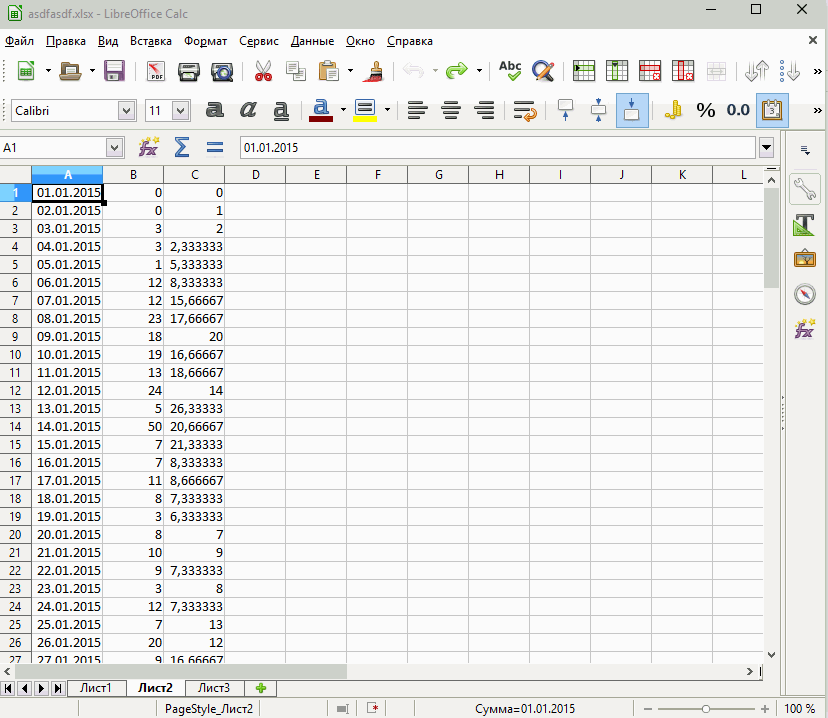Click the Save document icon
The height and width of the screenshot is (718, 828).
pyautogui.click(x=114, y=71)
